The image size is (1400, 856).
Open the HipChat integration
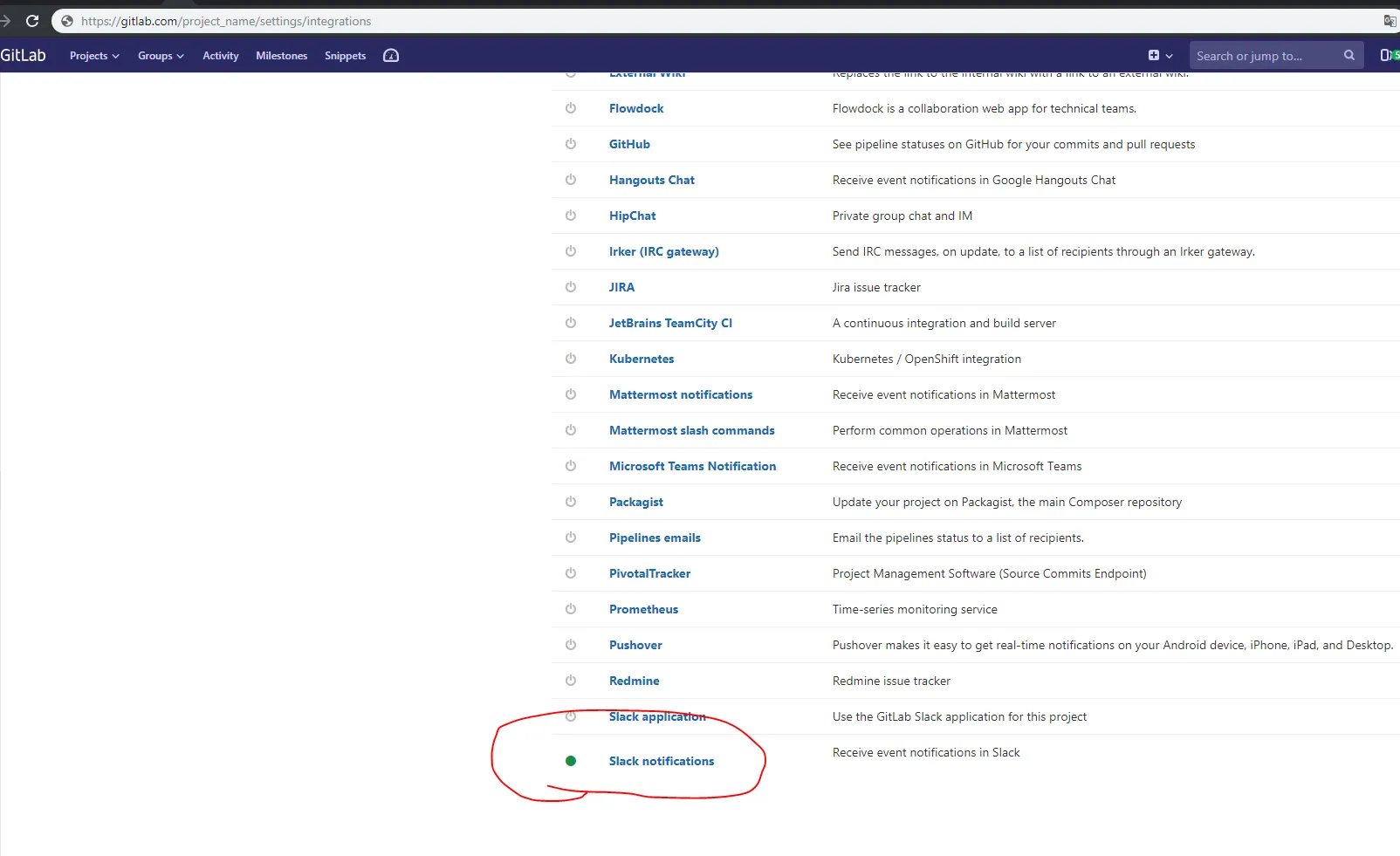click(633, 216)
